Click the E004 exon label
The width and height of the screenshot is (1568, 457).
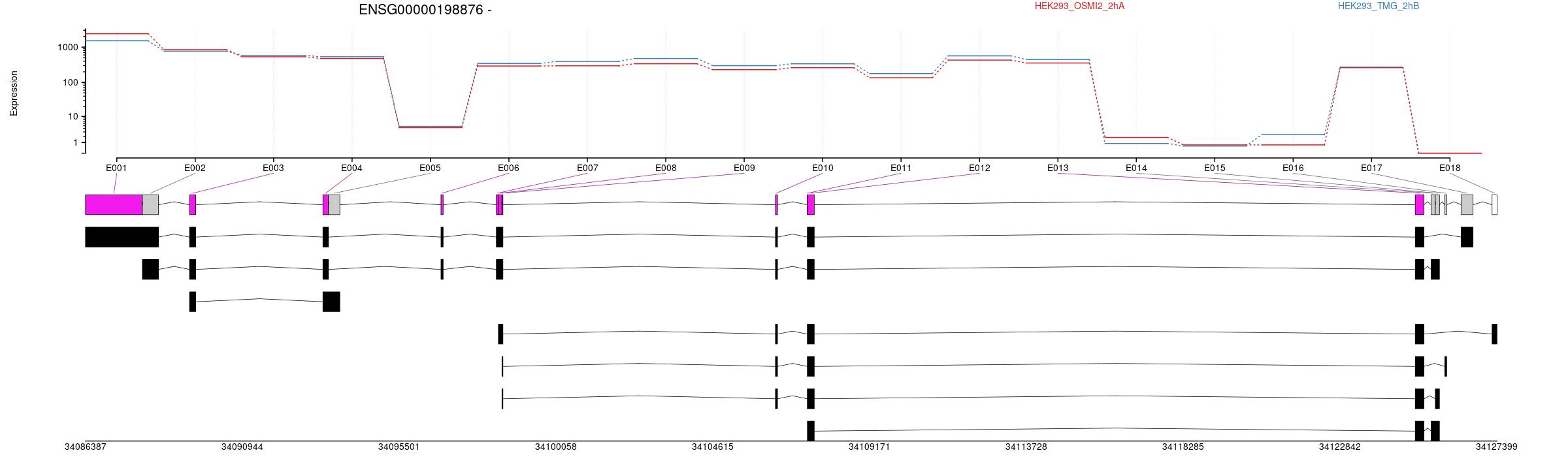point(351,168)
